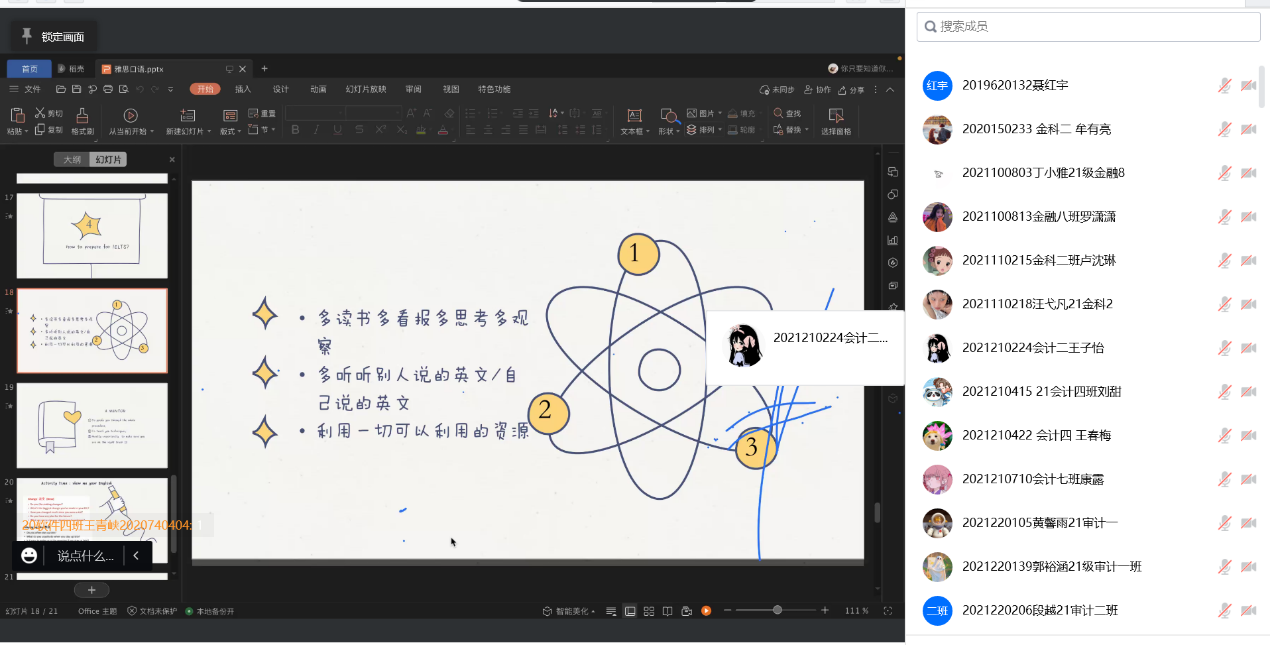Screen dimensions: 1270x645
Task: Open the Selection Pane (选择窗格)
Action: 836,121
